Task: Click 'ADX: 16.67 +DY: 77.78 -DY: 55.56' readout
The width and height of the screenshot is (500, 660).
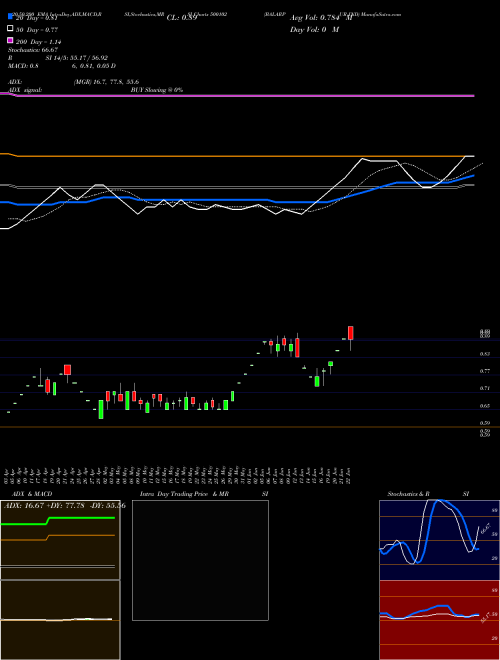Action: 64,506
